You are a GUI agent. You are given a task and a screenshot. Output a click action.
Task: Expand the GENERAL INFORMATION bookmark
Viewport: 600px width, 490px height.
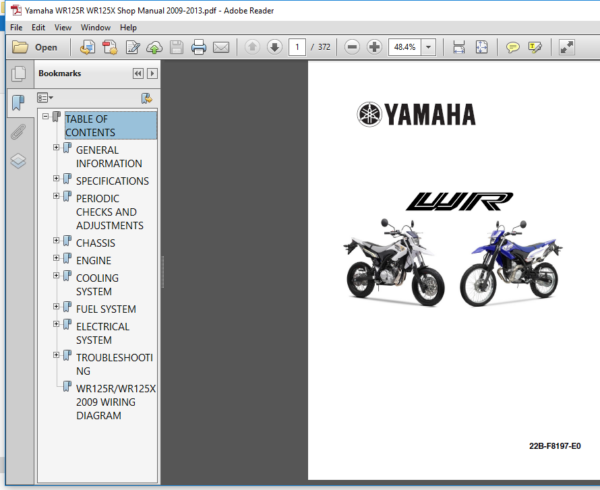pos(56,147)
